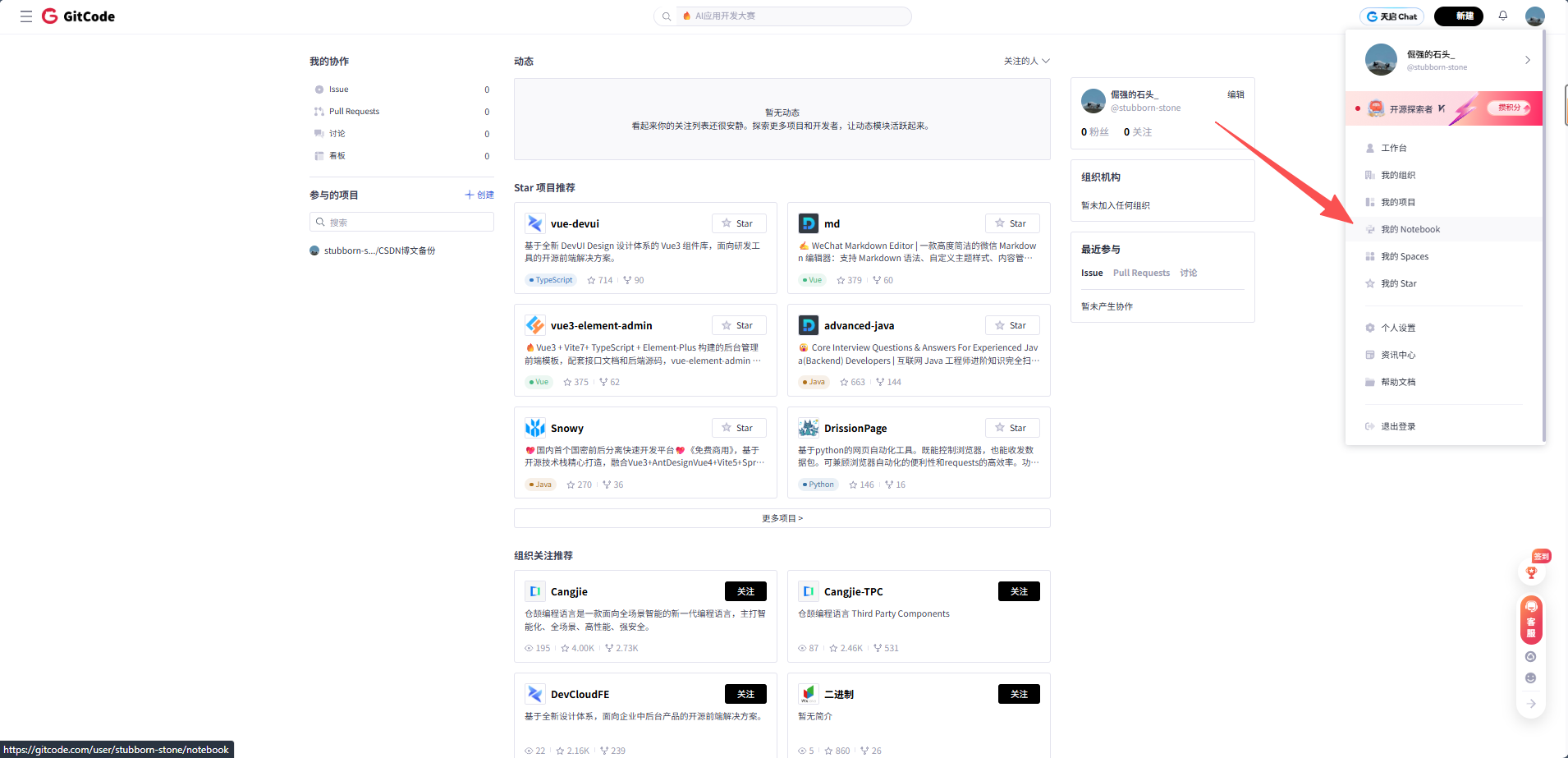Viewport: 1568px width, 758px height.
Task: Collapse the floating toolbar via arrow icon
Action: click(1530, 703)
